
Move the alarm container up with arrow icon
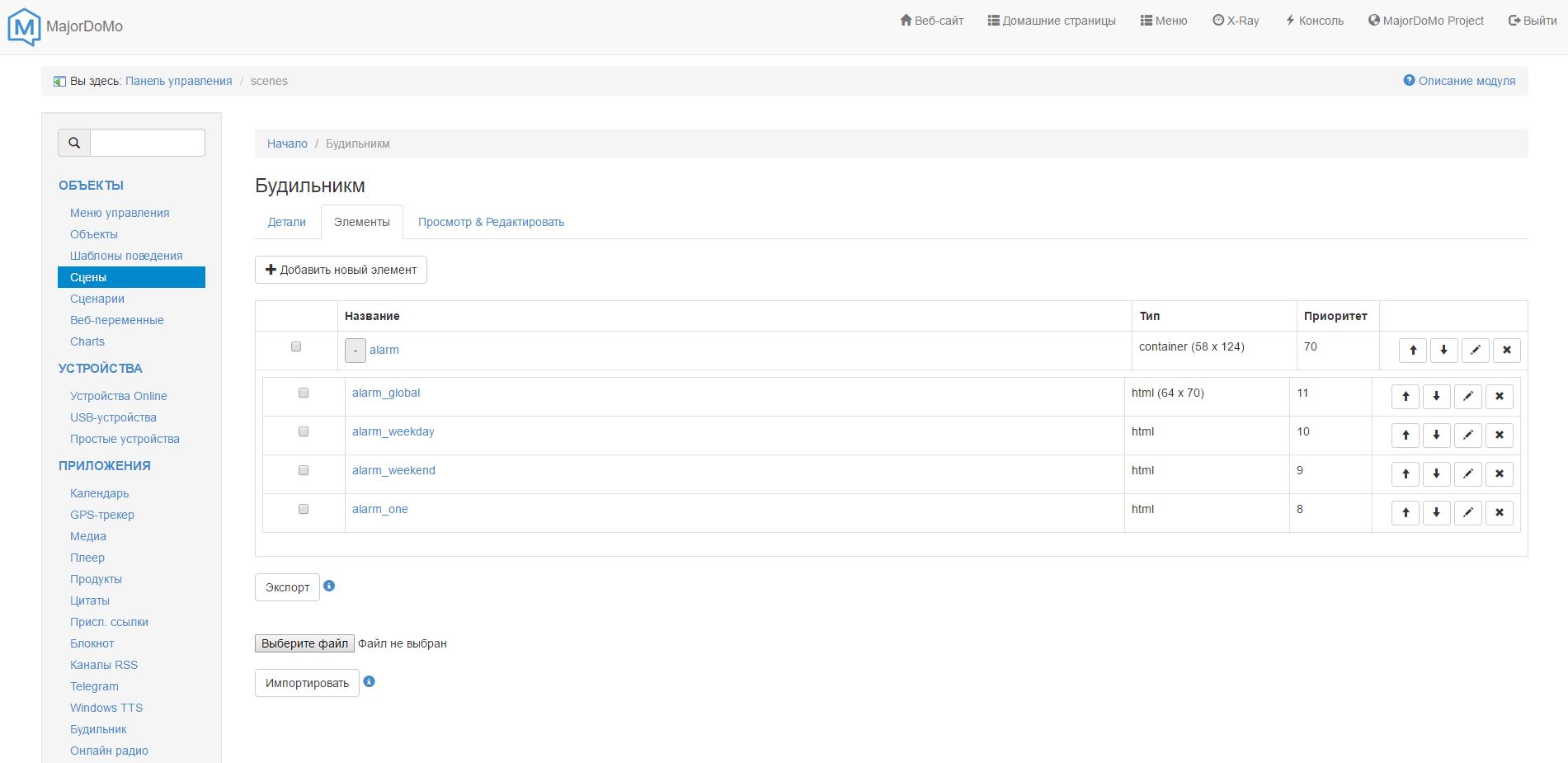click(x=1412, y=351)
